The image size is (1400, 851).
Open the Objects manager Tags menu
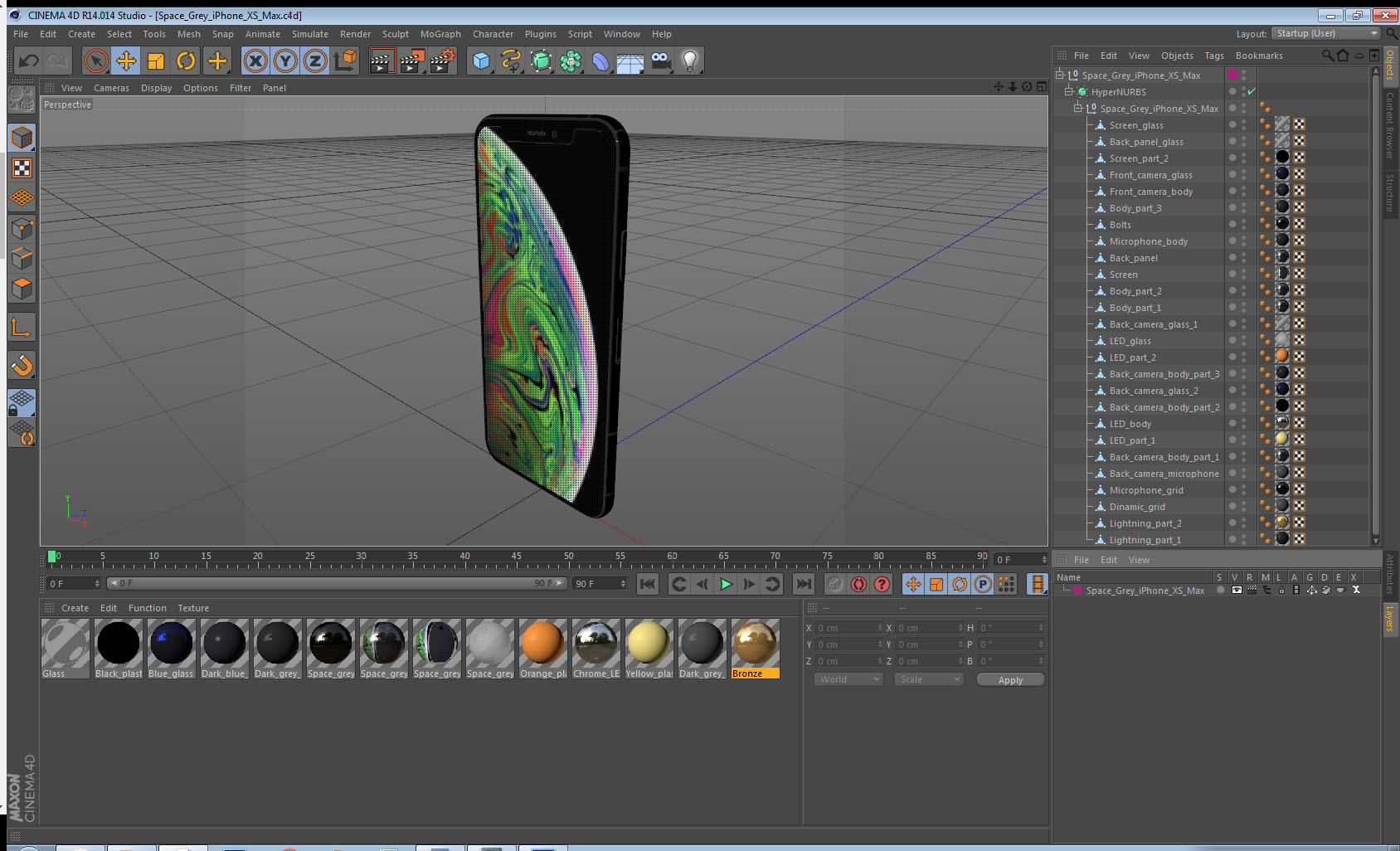pyautogui.click(x=1213, y=56)
